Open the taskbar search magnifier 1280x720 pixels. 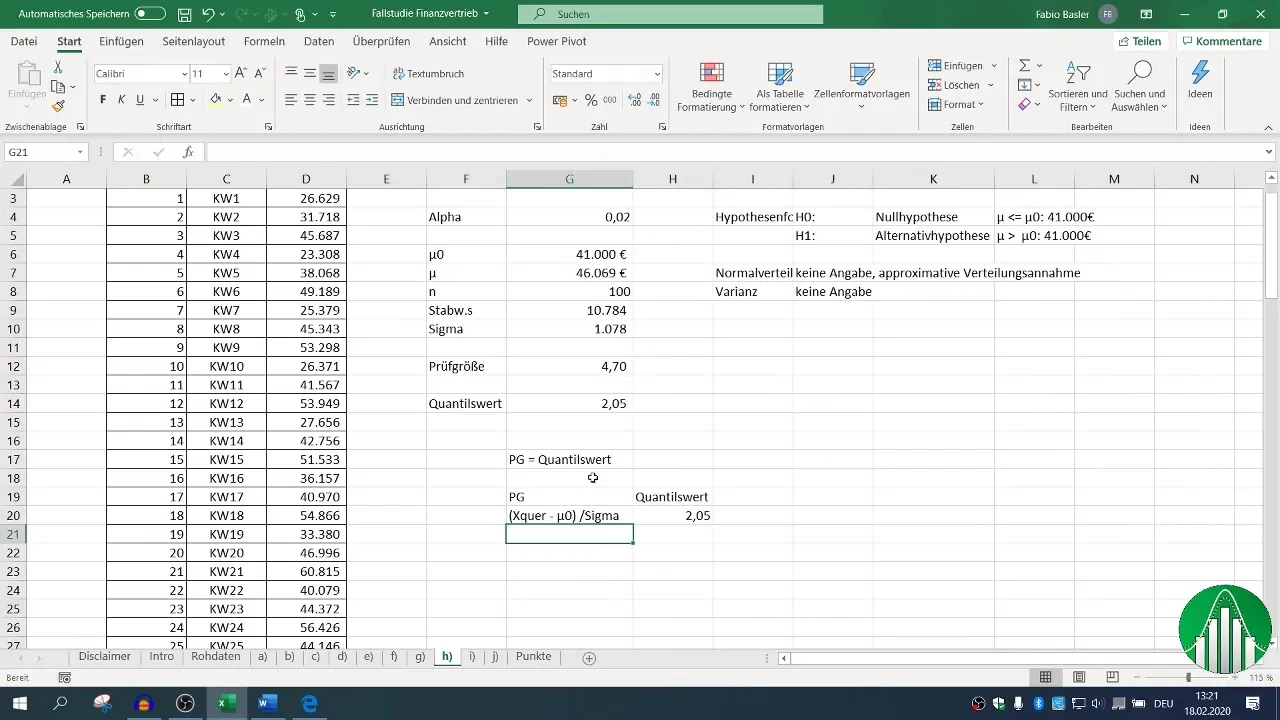click(60, 703)
